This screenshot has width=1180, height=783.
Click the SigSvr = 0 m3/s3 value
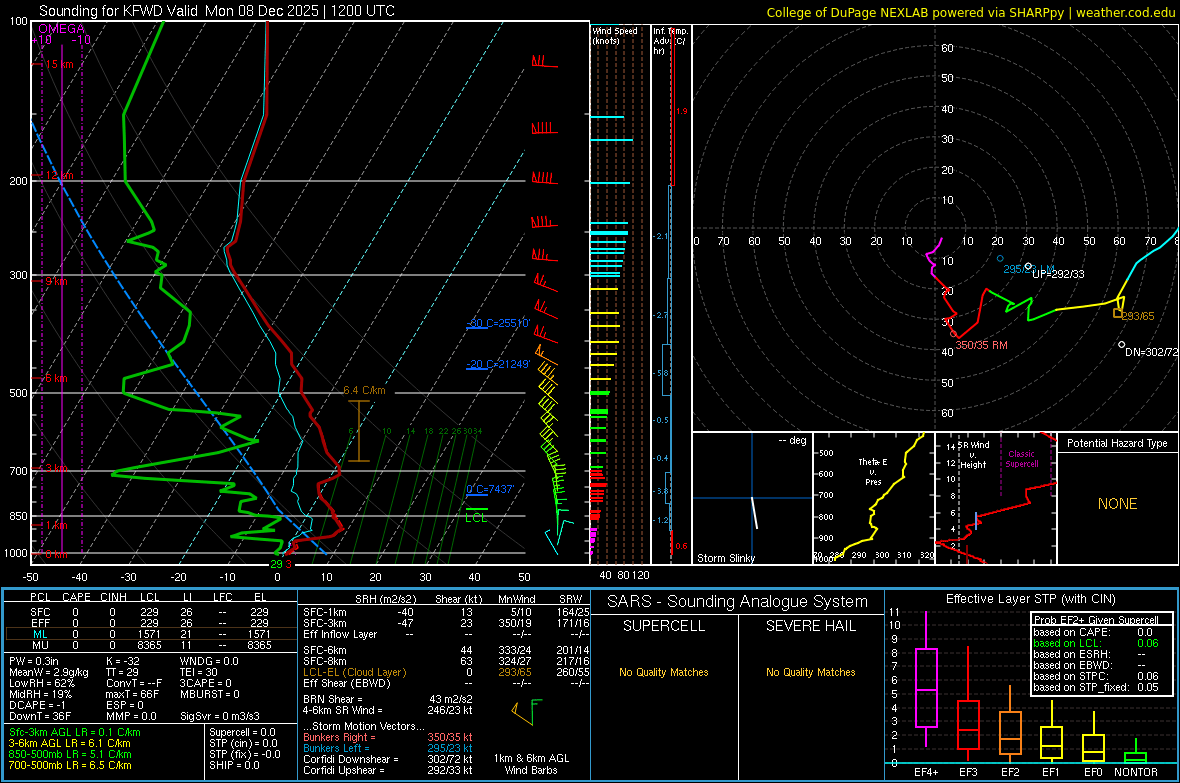point(220,717)
